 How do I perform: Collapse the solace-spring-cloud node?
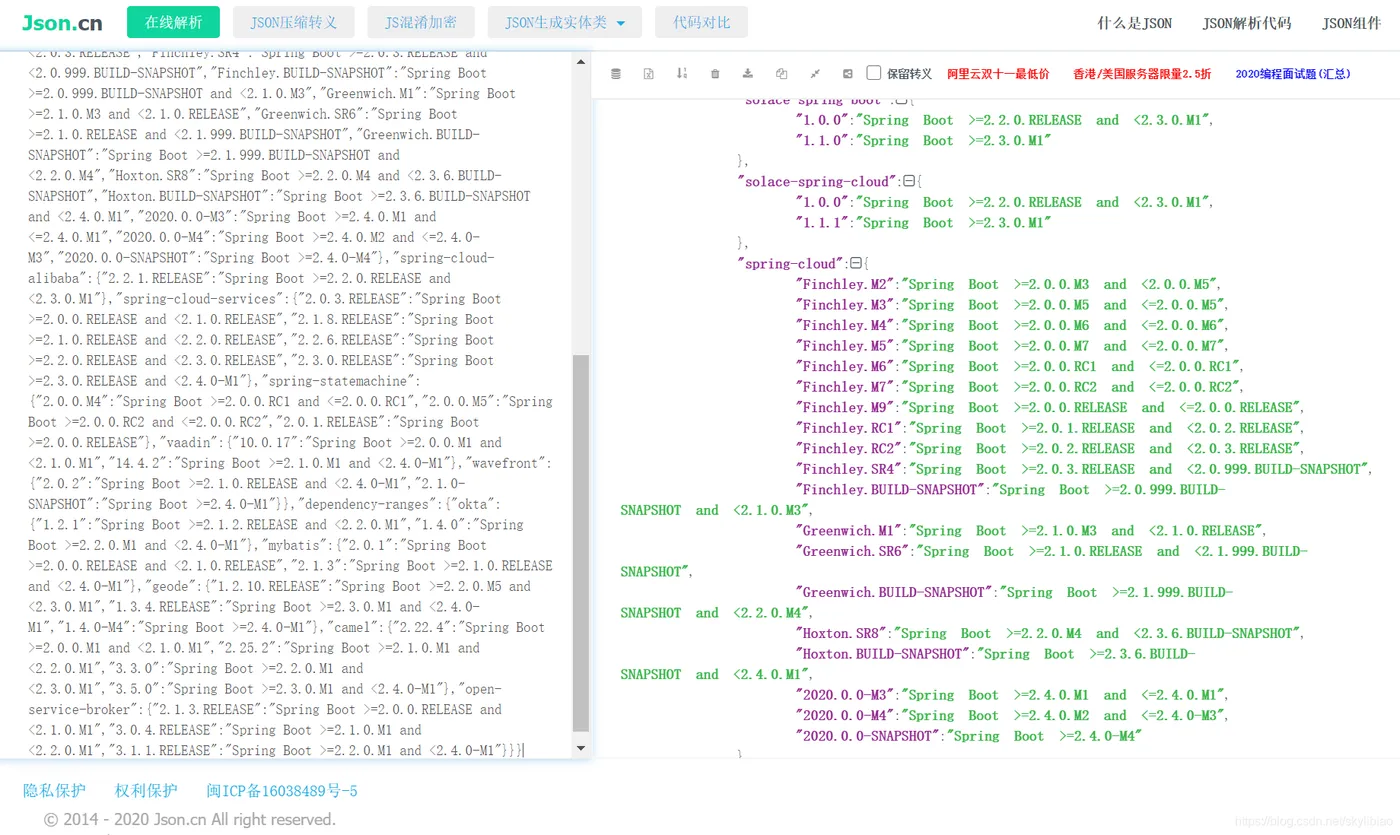[909, 181]
